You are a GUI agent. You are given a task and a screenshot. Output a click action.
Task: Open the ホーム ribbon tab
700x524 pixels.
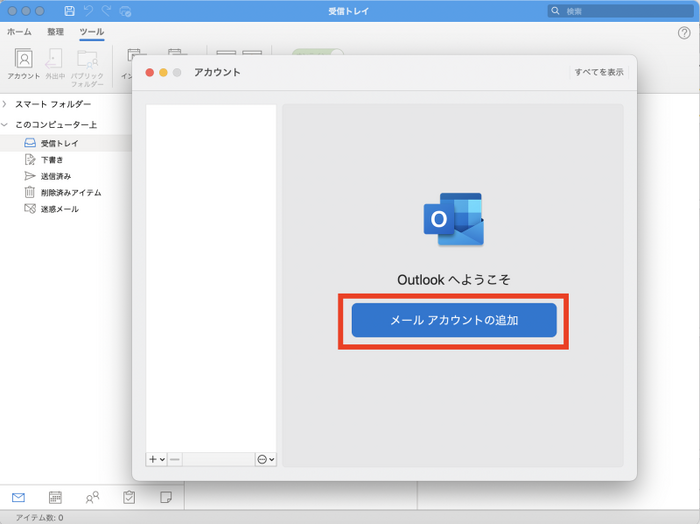pos(19,32)
